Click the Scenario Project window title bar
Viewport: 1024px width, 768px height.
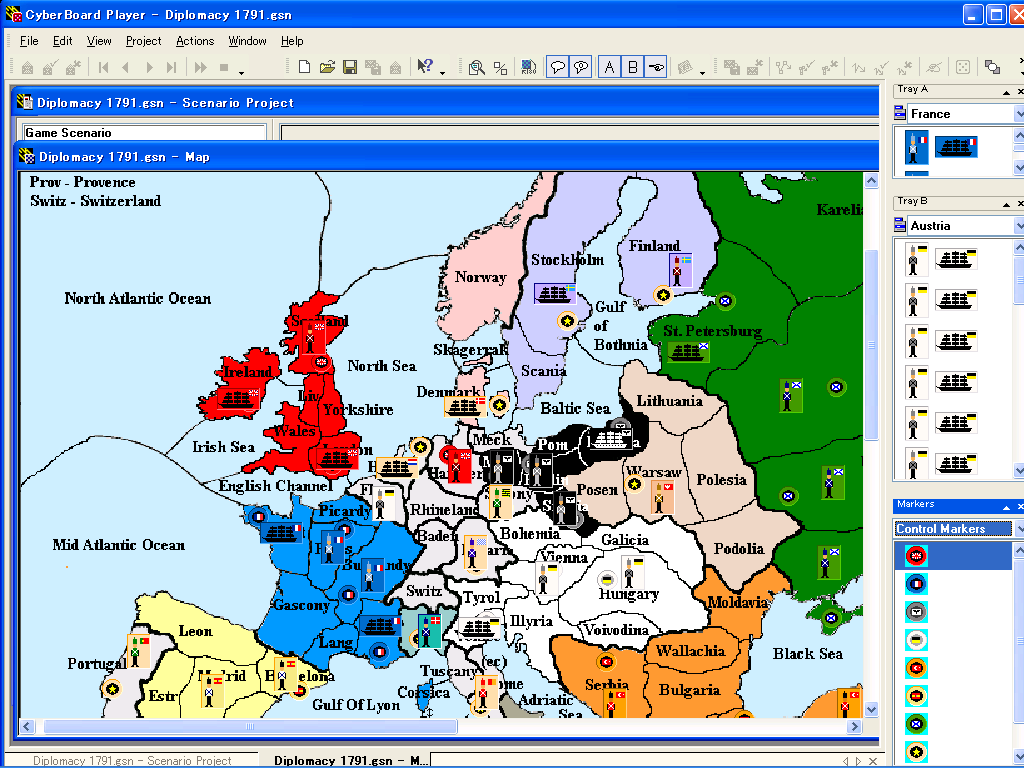[444, 103]
